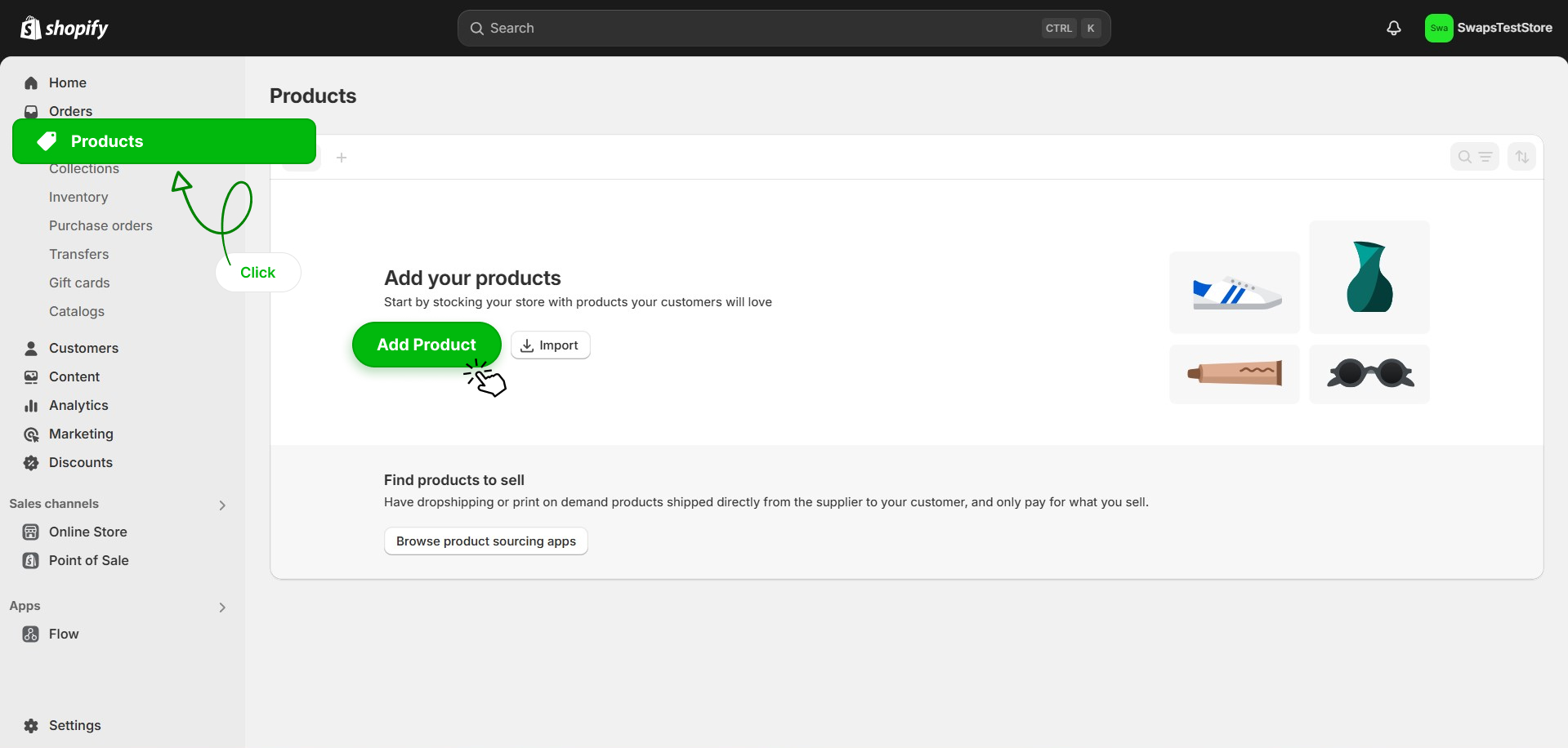Open the Flow app
The image size is (1568, 748).
(x=64, y=634)
